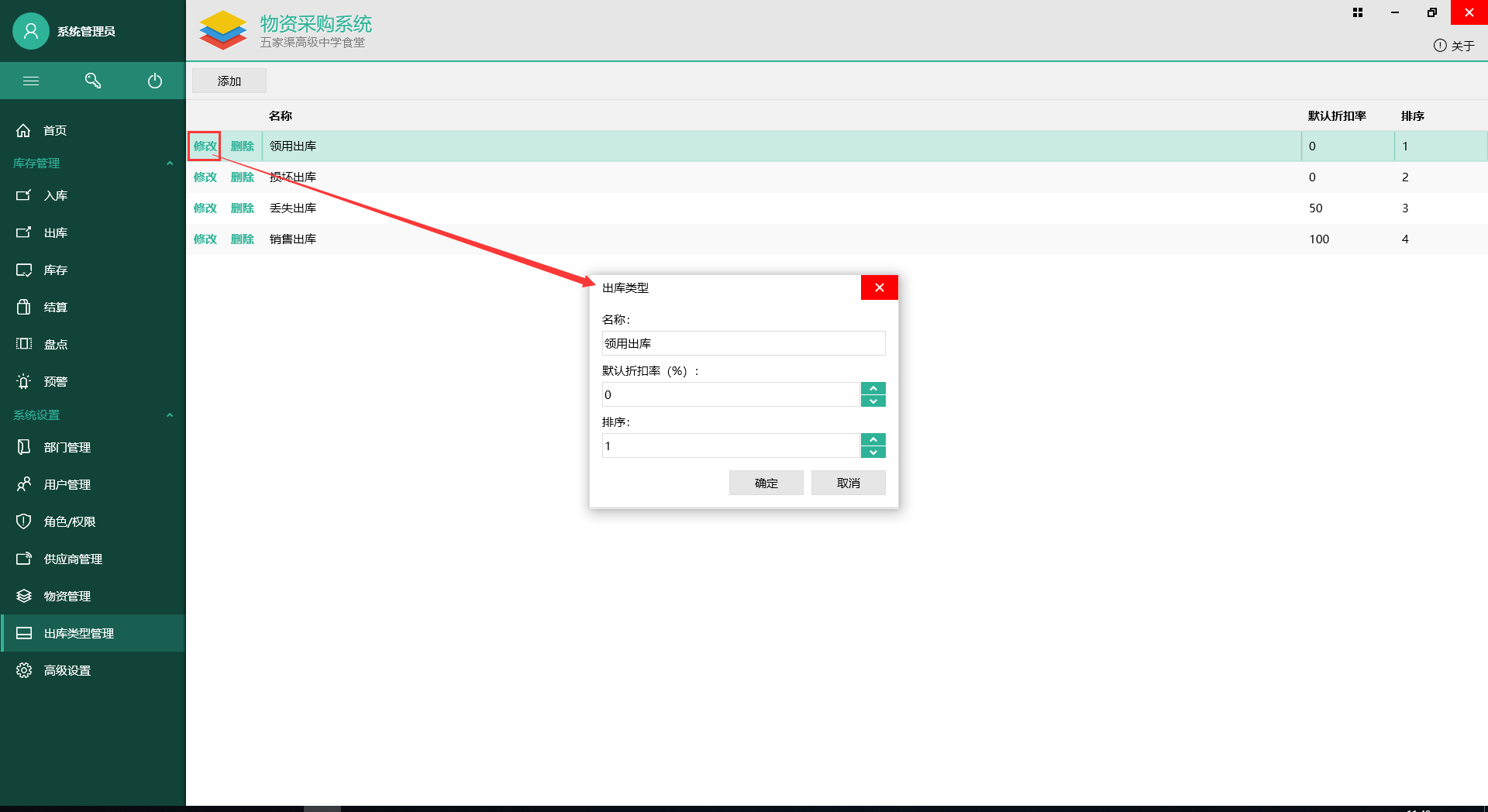Click 确定 to confirm the dialog

pos(766,483)
